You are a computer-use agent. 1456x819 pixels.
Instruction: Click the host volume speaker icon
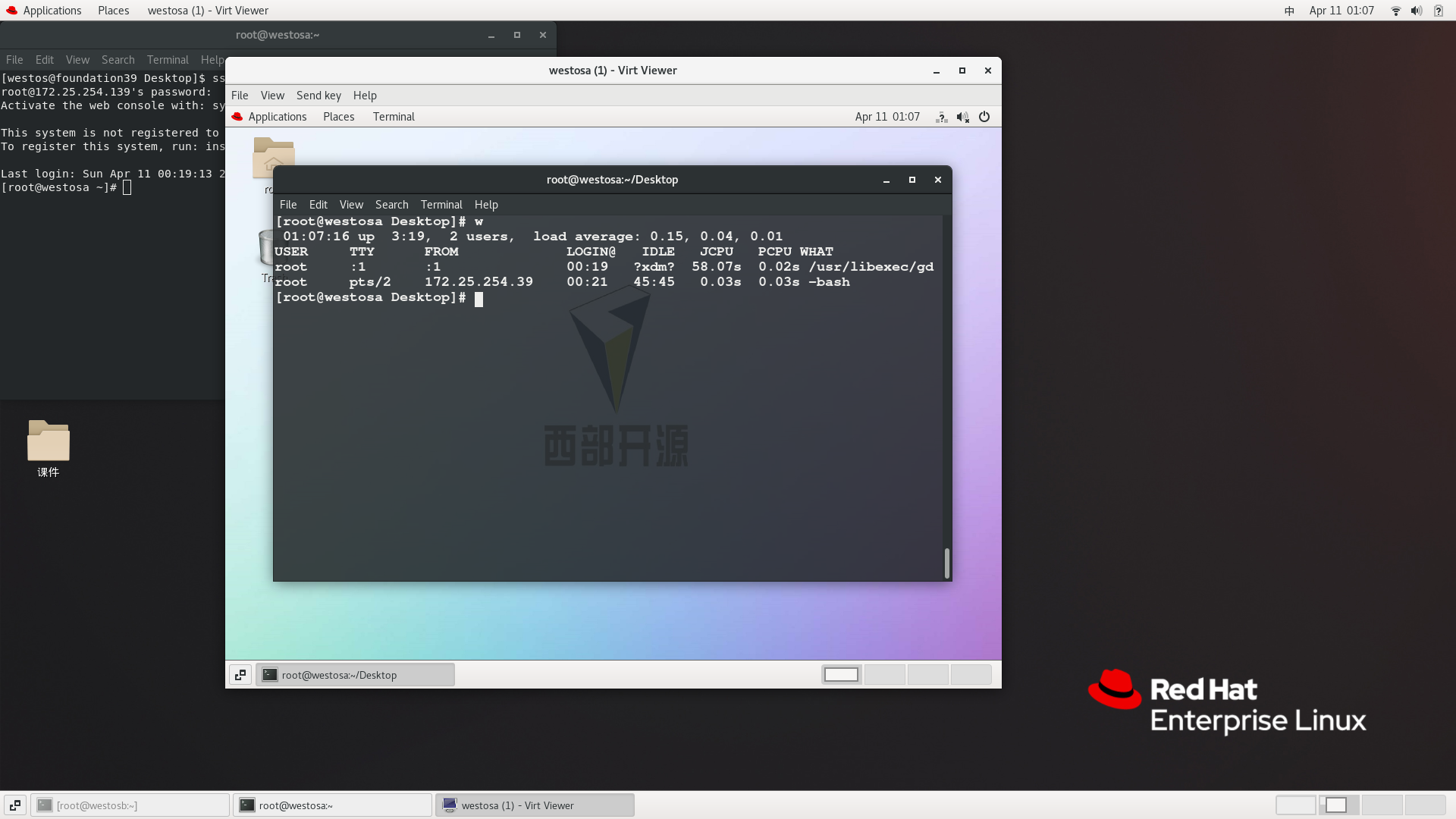[1416, 11]
